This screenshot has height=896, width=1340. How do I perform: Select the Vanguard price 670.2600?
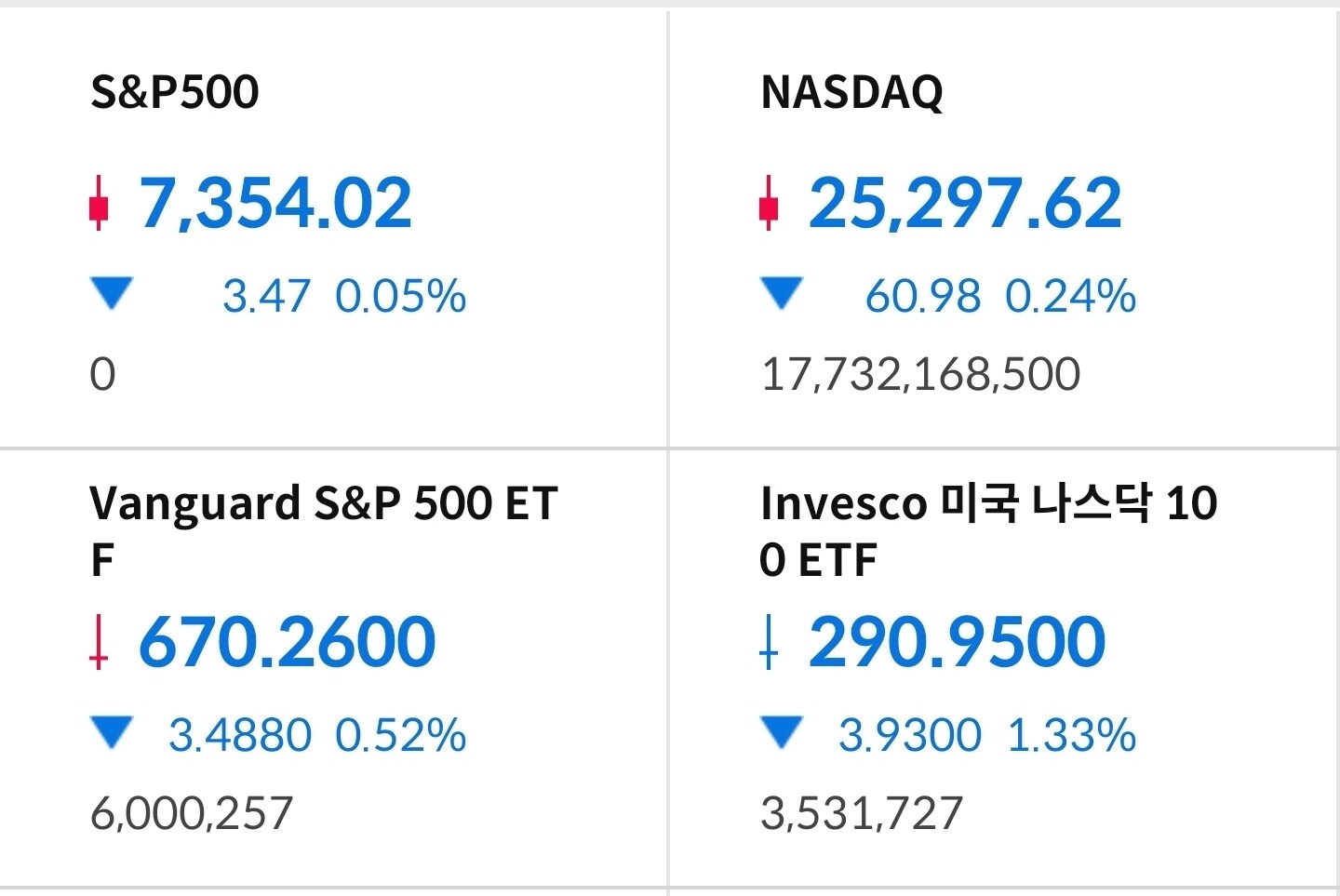pyautogui.click(x=287, y=642)
